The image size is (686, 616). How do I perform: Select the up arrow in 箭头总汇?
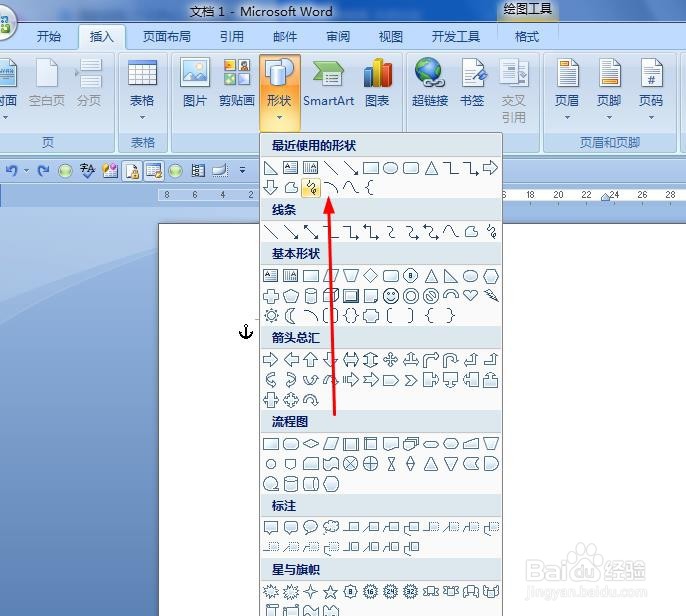(311, 360)
